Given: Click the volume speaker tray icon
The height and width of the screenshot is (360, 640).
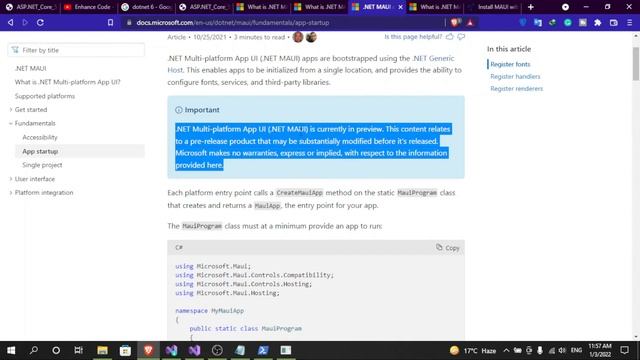Looking at the screenshot, I should pyautogui.click(x=562, y=350).
